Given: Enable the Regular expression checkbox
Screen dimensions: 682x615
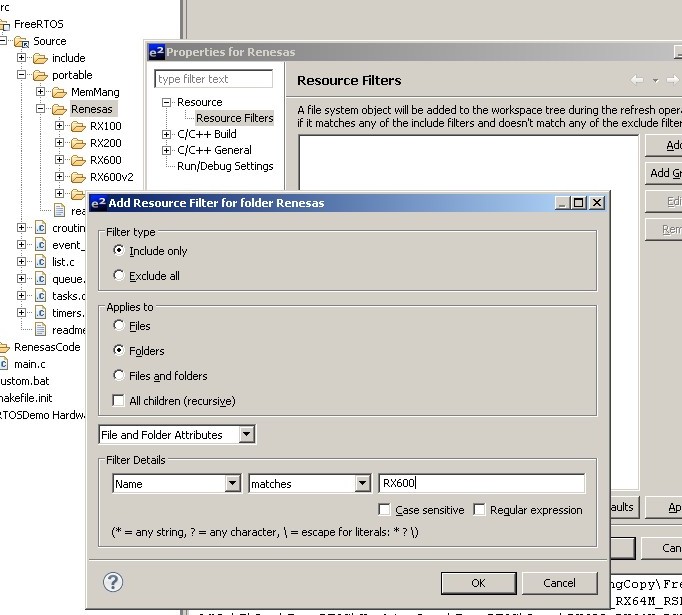Looking at the screenshot, I should pos(480,510).
